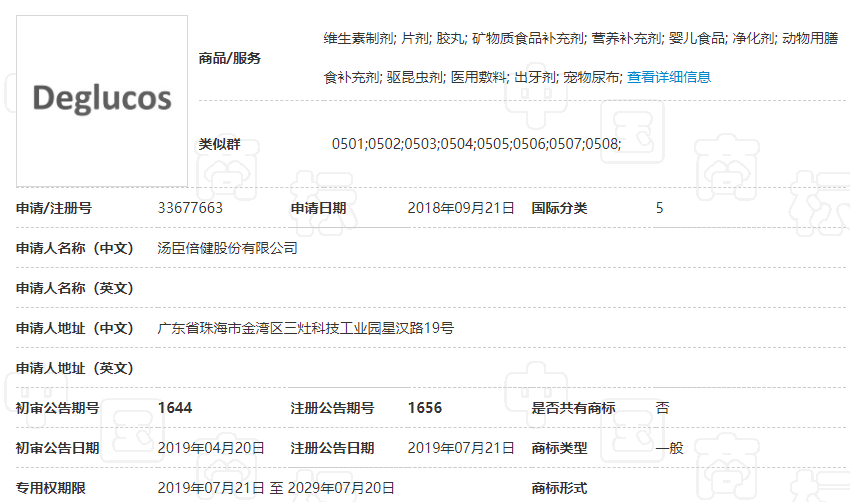Click the goods line starting 食补充剂; 驱昆虫剂
Image resolution: width=850 pixels, height=502 pixels.
(473, 78)
